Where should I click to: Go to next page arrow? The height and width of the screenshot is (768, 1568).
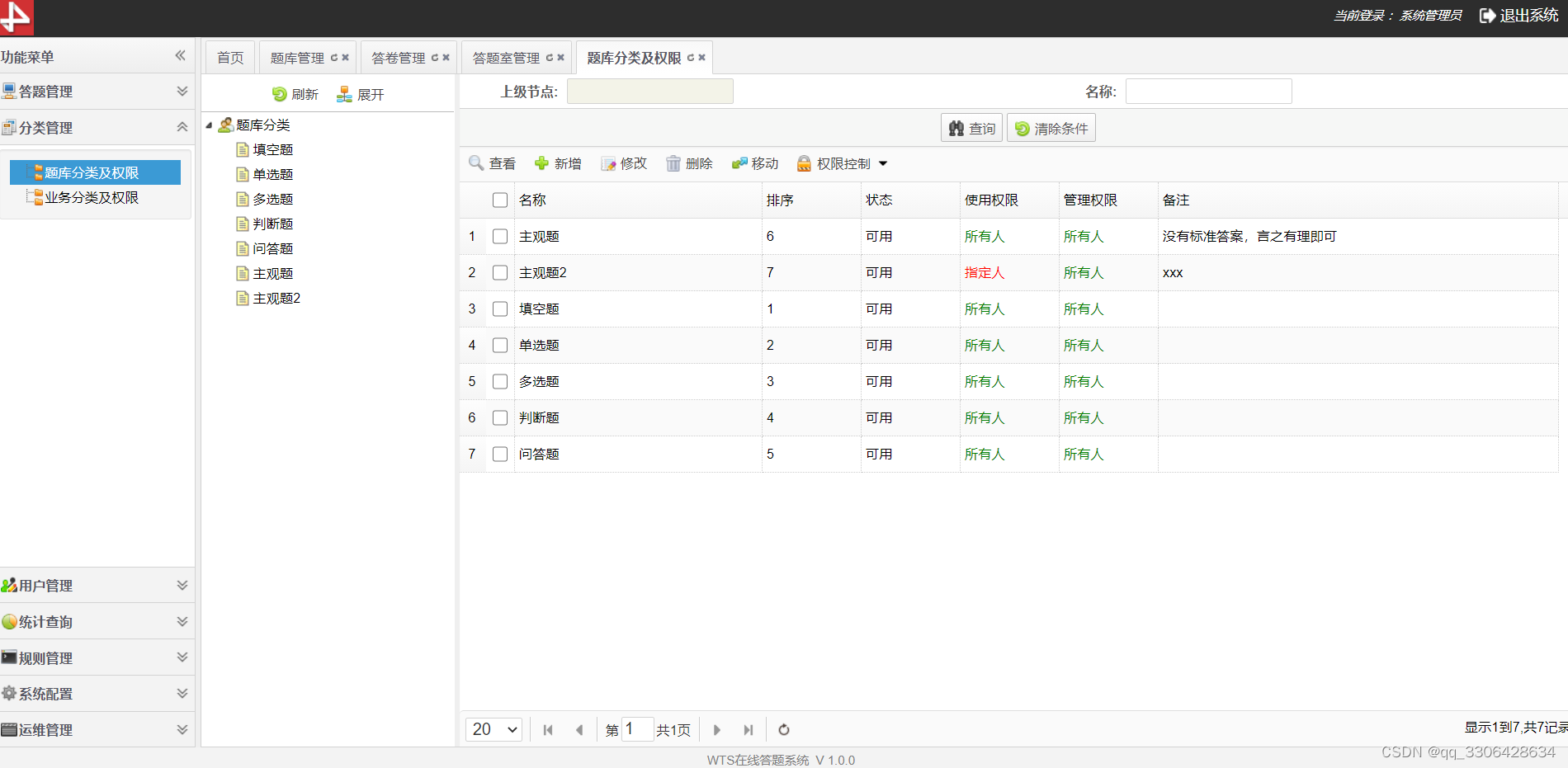coord(717,730)
